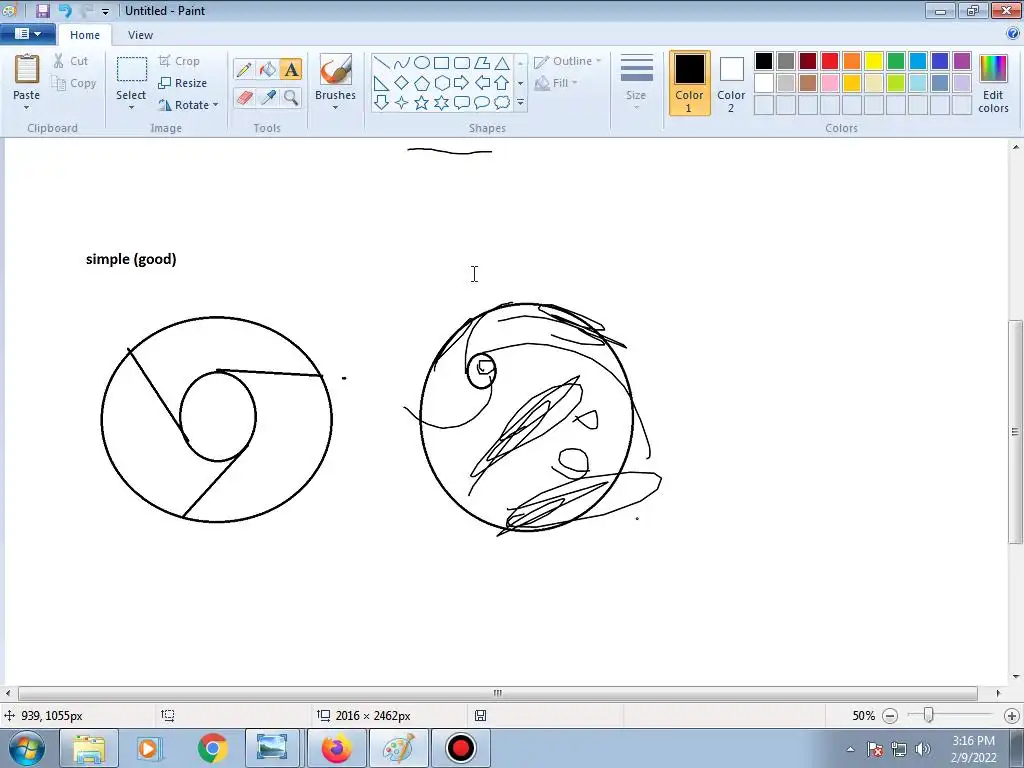Choose the Rounded rectangle shape
This screenshot has width=1024, height=768.
(462, 63)
